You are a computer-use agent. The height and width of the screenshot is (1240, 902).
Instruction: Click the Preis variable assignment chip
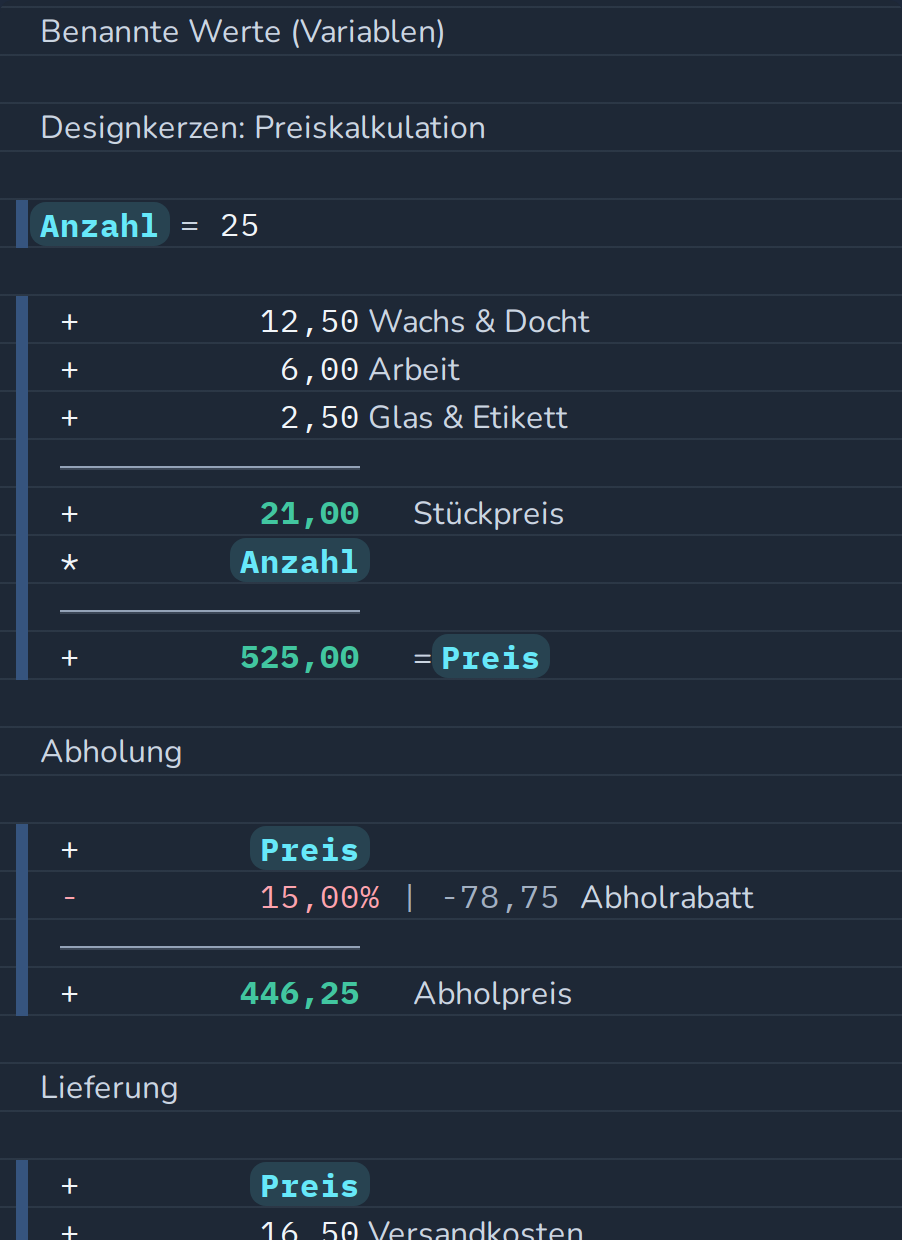[x=491, y=657]
